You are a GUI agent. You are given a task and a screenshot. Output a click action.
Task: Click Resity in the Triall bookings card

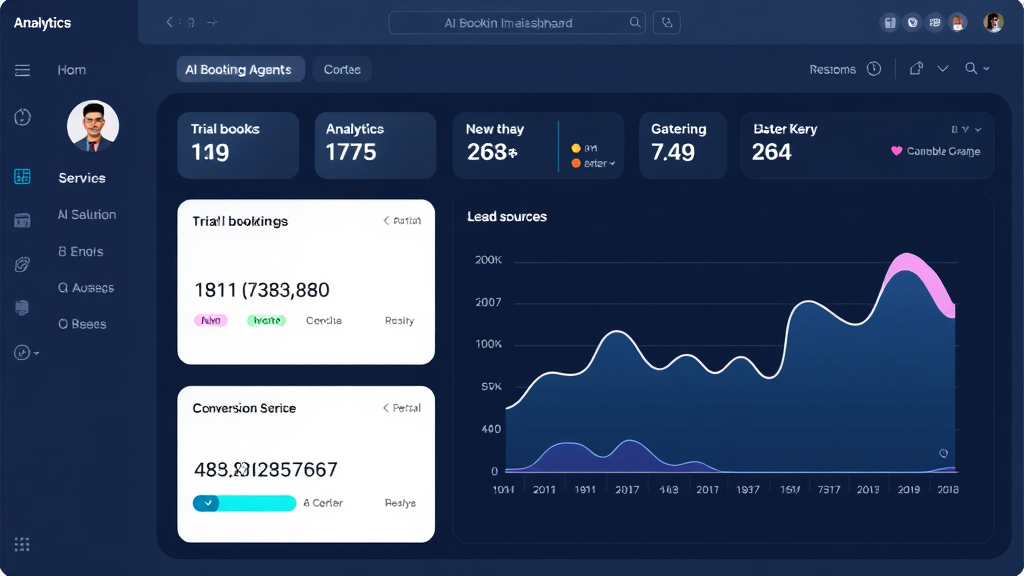[x=399, y=321]
